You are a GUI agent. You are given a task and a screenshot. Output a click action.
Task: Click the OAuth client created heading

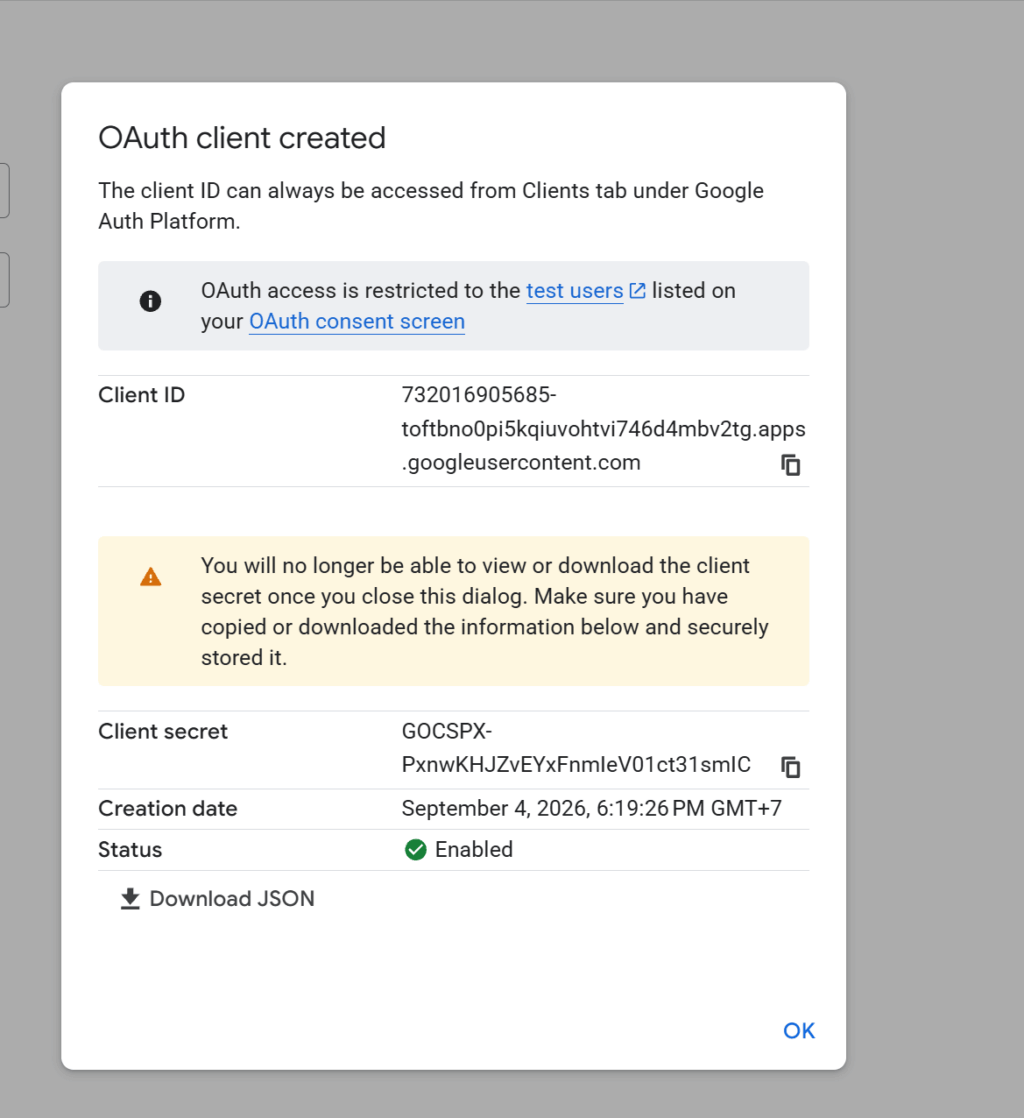click(242, 138)
